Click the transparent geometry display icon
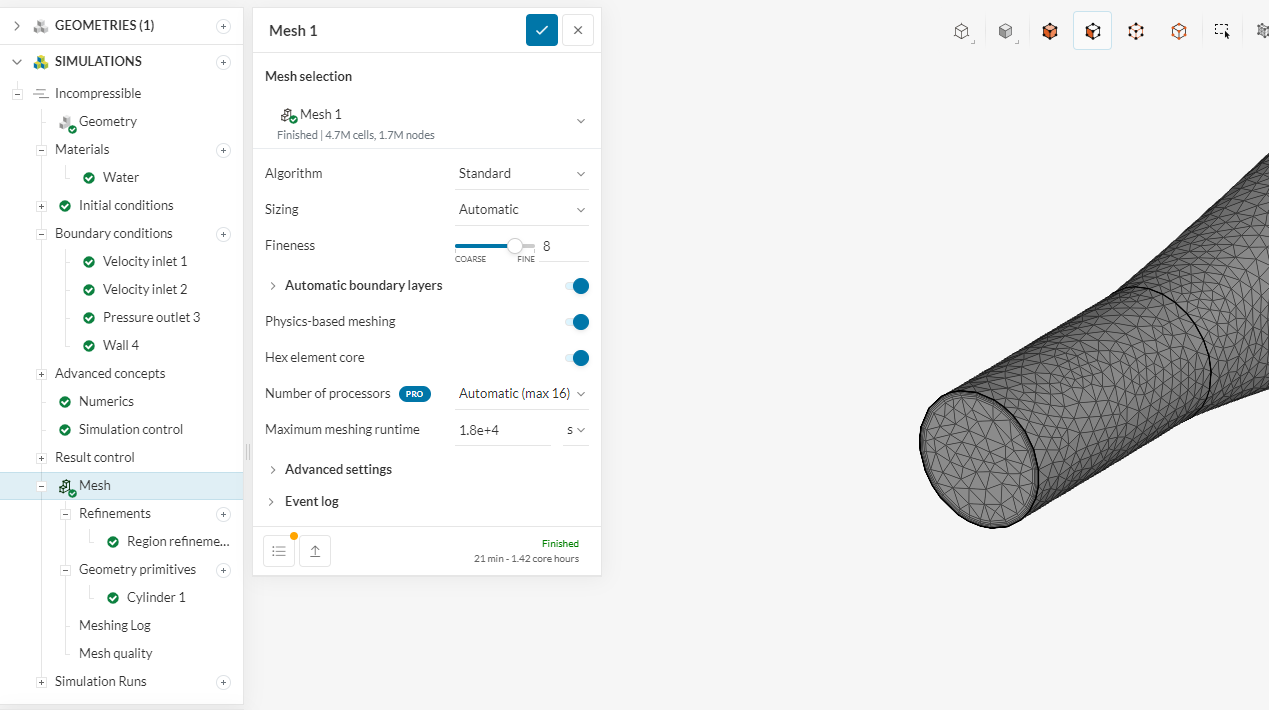This screenshot has height=710, width=1269. pyautogui.click(x=1005, y=30)
